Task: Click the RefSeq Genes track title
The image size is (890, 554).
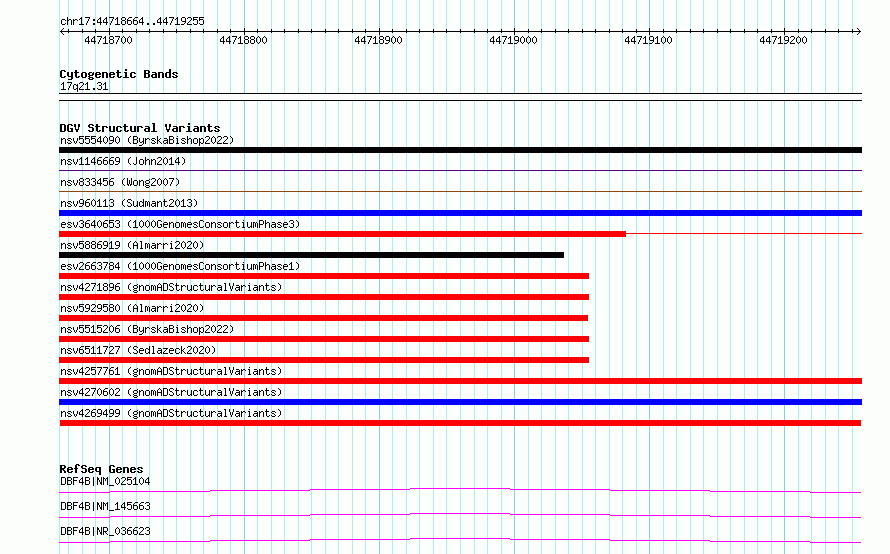Action: pyautogui.click(x=102, y=469)
